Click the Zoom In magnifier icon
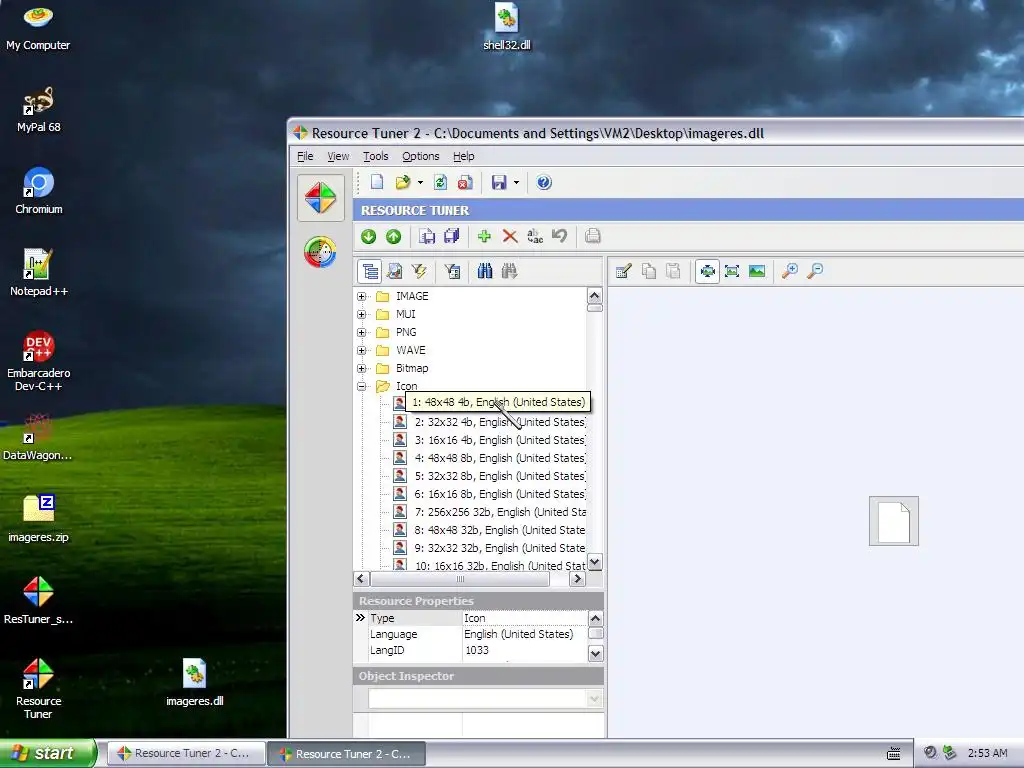Viewport: 1024px width, 768px height. [x=790, y=271]
